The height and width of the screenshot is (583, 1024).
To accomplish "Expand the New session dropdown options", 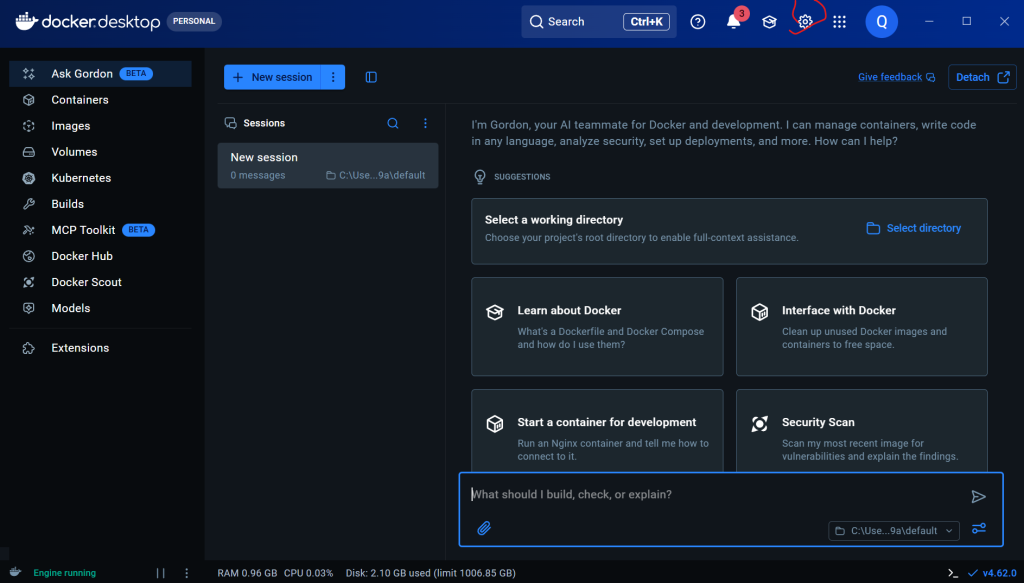I will click(333, 77).
